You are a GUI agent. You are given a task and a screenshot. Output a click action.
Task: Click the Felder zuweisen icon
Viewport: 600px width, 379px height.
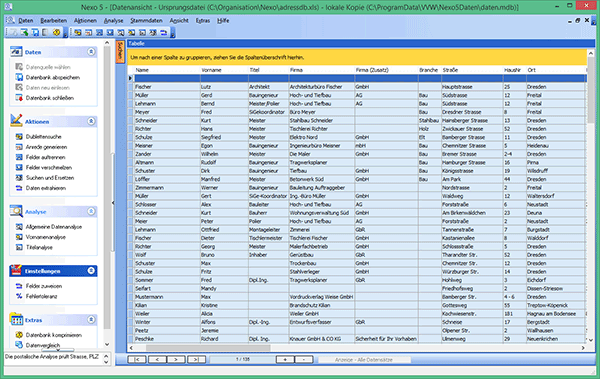point(19,286)
